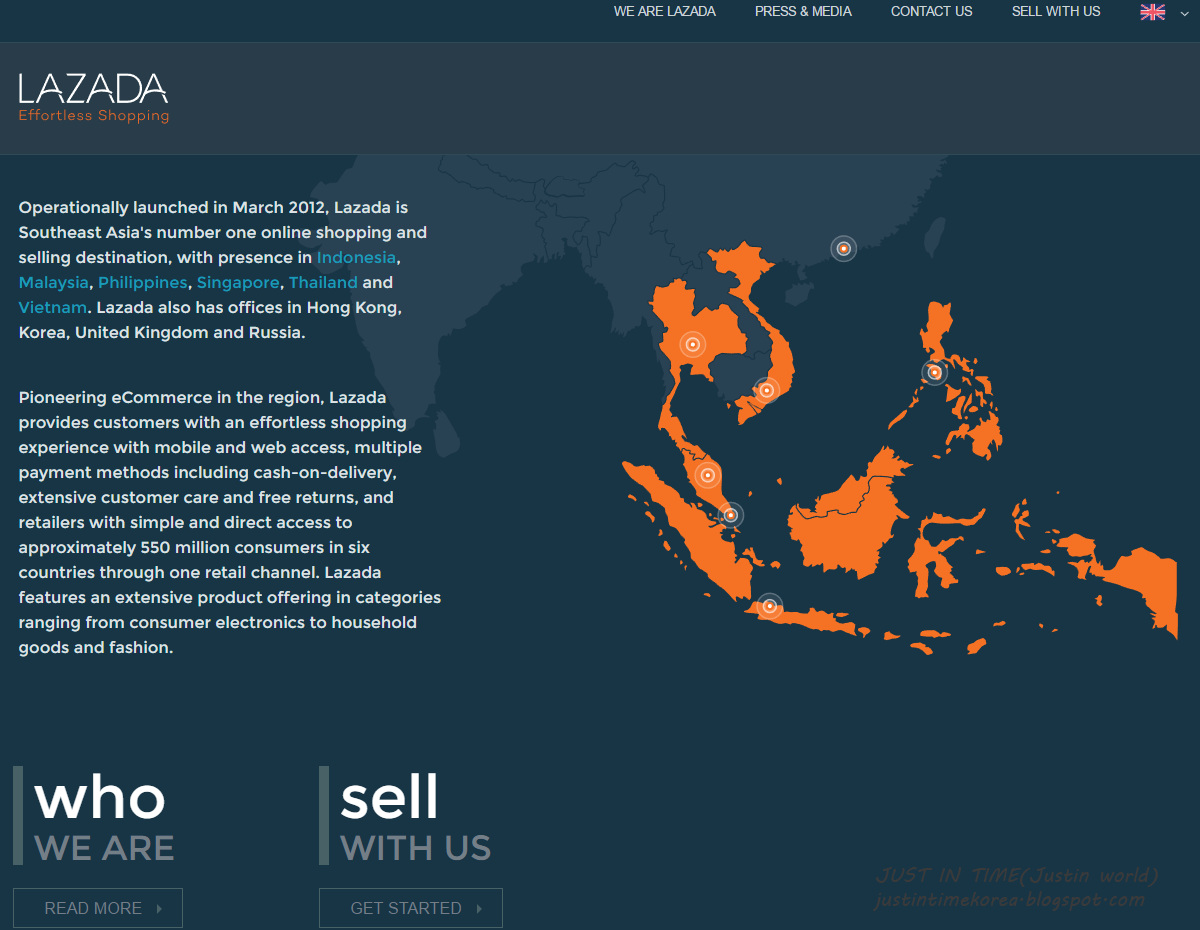The width and height of the screenshot is (1200, 930).
Task: Open the PRESS & MEDIA menu
Action: click(x=803, y=12)
